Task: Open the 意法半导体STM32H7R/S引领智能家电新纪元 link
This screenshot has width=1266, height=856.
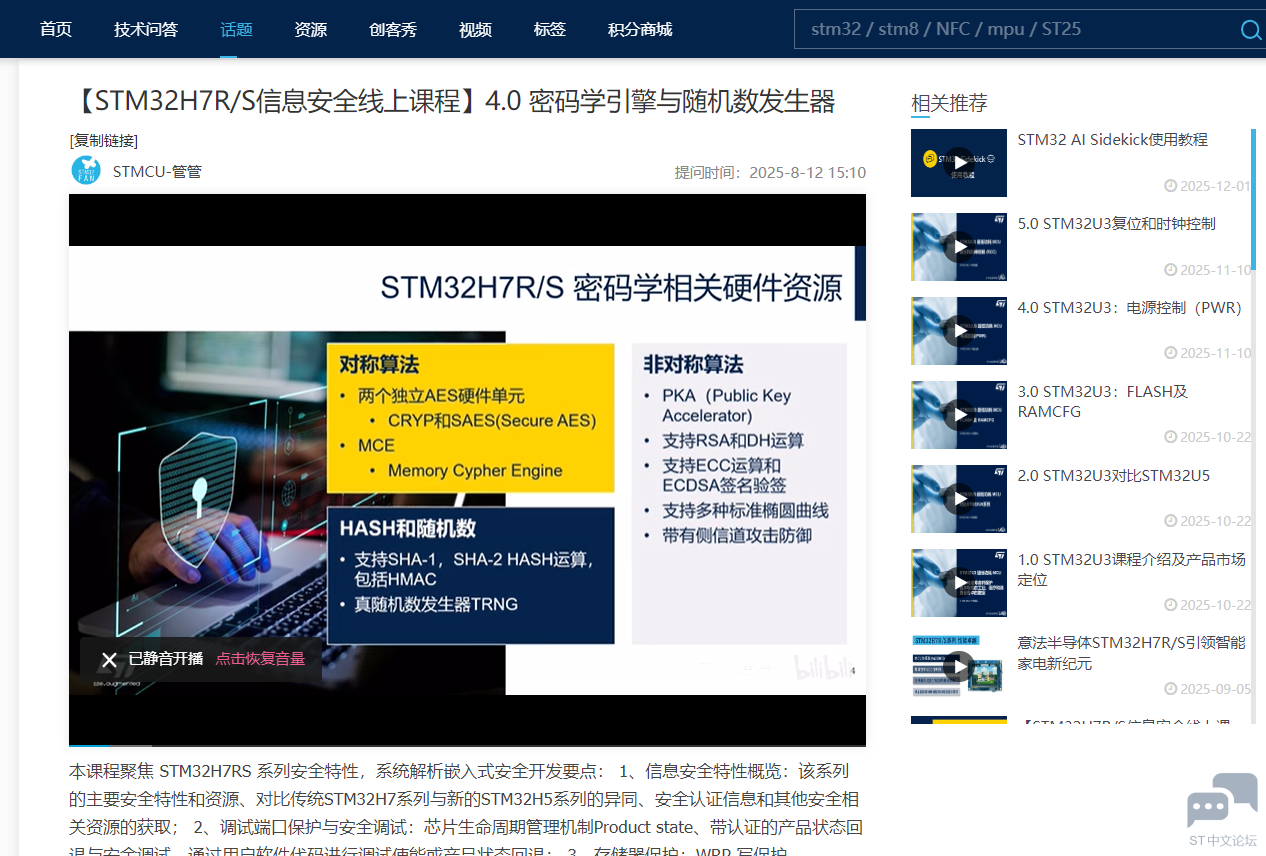Action: (1132, 654)
